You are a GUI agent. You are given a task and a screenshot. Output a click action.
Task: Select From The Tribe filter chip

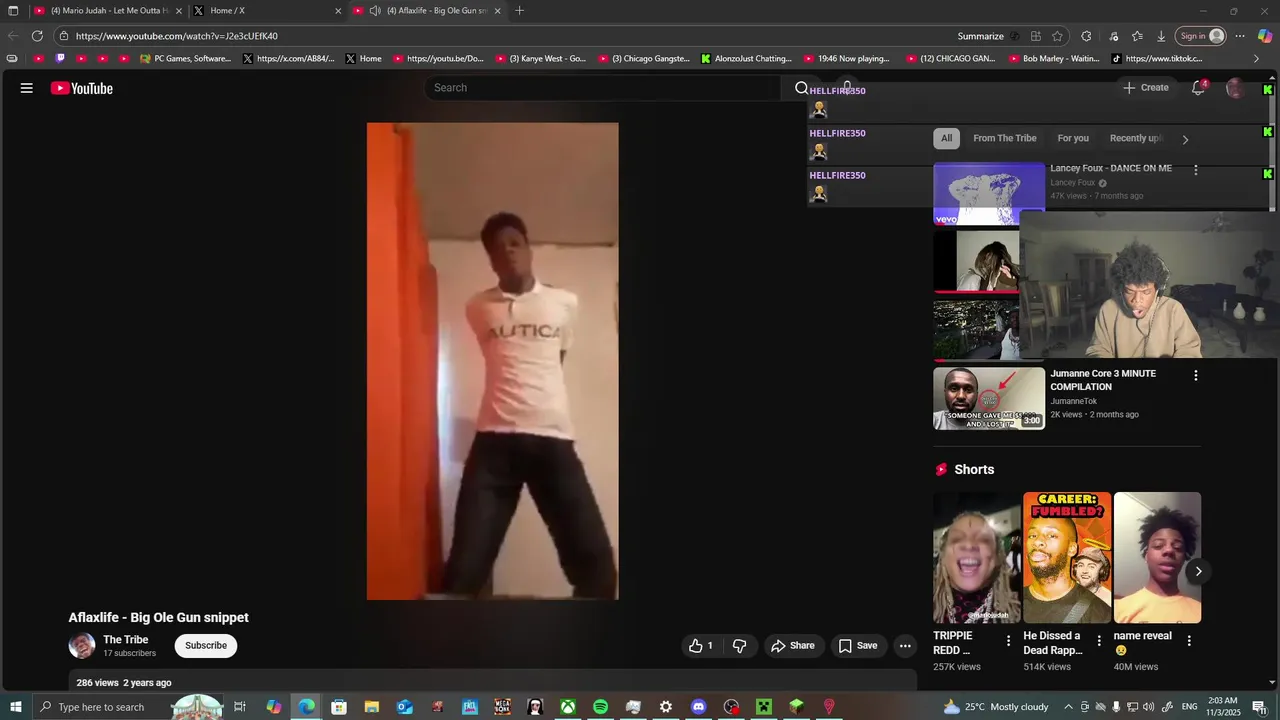click(x=1005, y=139)
